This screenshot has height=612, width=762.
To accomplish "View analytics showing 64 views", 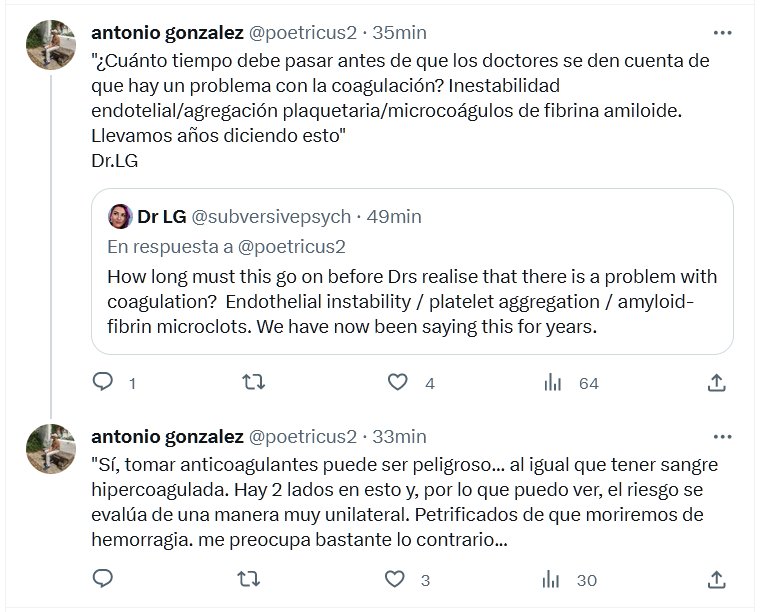I will tap(552, 382).
